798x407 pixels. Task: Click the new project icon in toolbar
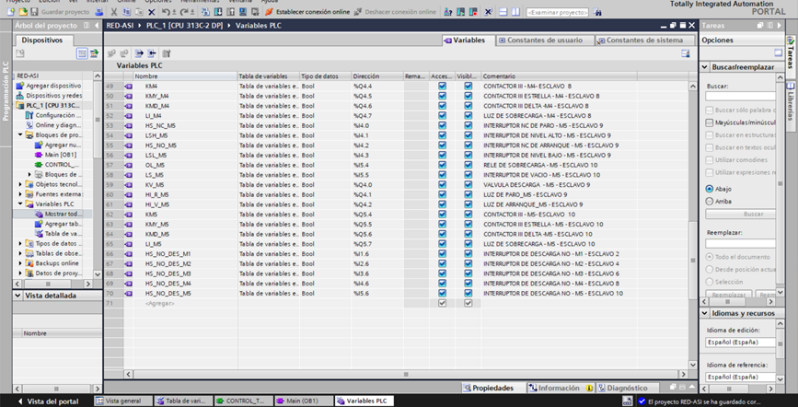[x=11, y=12]
